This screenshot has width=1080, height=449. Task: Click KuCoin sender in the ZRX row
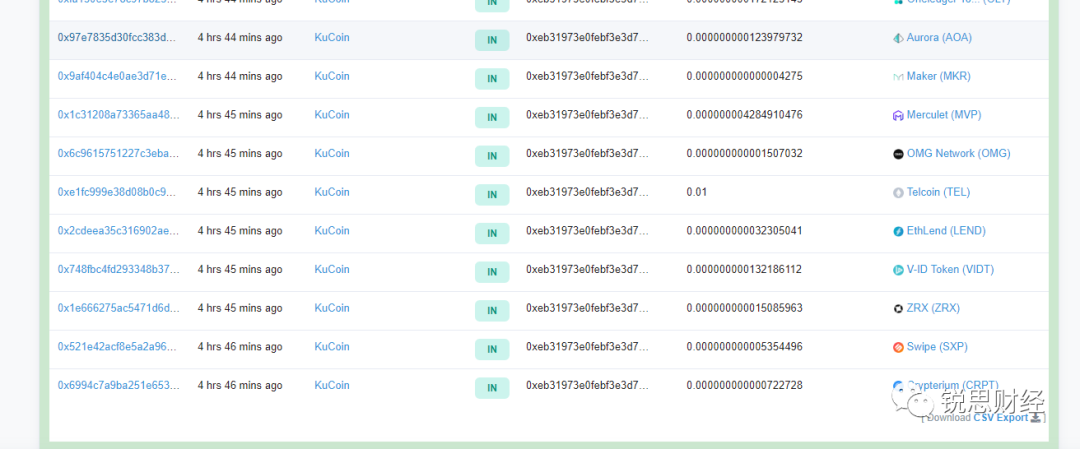point(332,307)
